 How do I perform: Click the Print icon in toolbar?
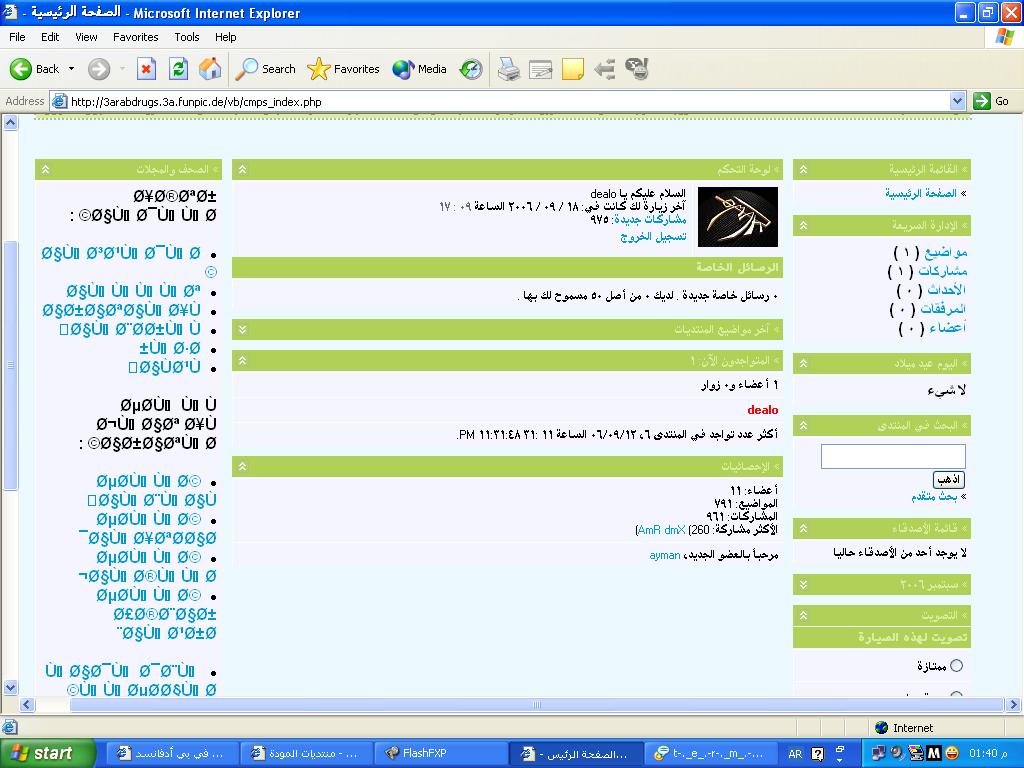tap(509, 69)
